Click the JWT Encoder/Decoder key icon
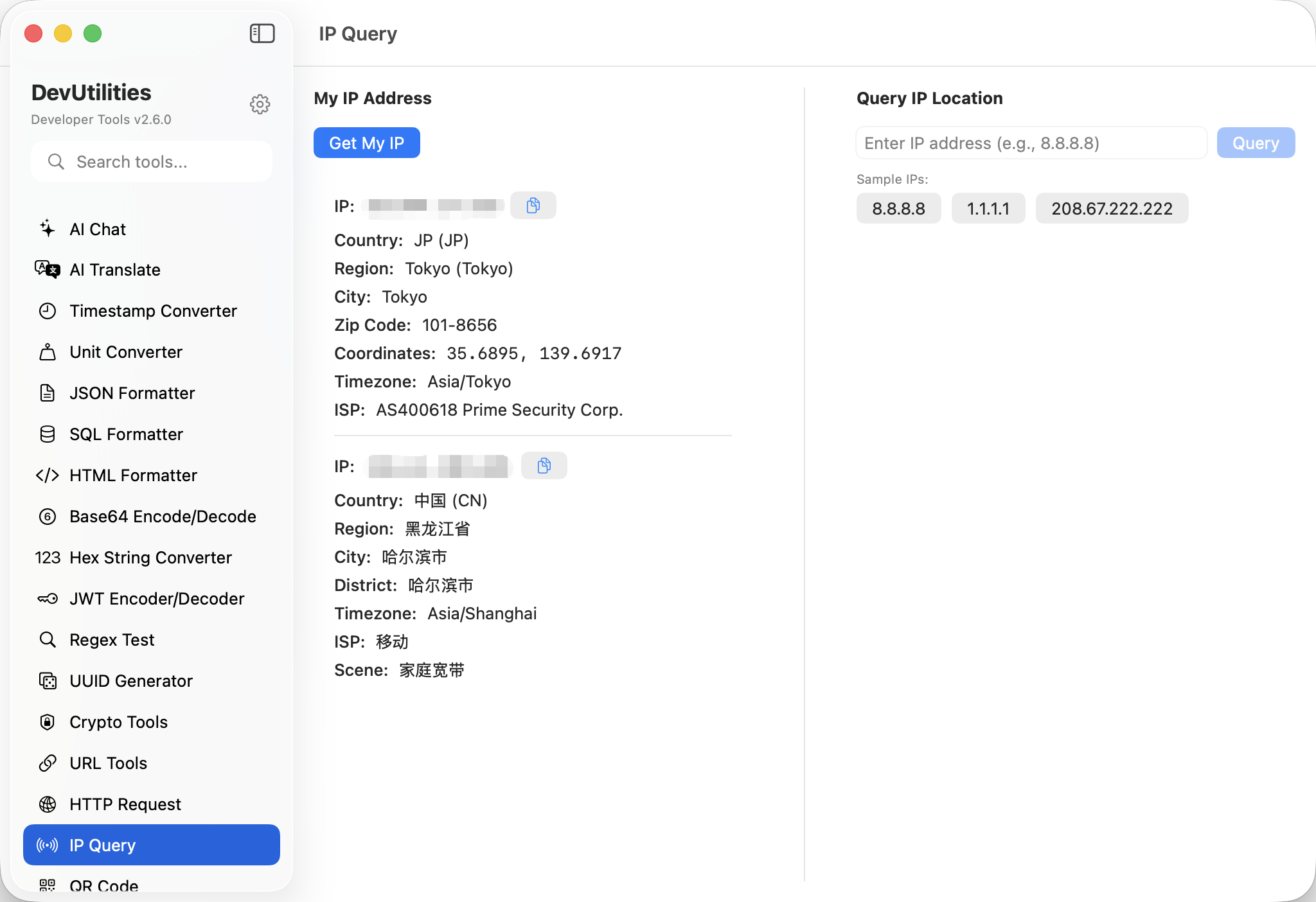 click(48, 599)
